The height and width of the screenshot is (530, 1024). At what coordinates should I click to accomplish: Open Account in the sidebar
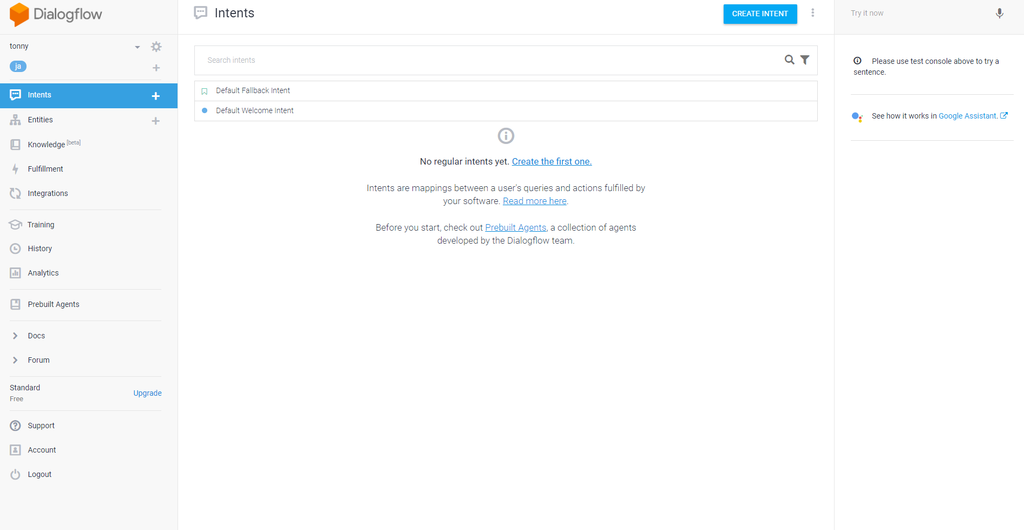(42, 450)
